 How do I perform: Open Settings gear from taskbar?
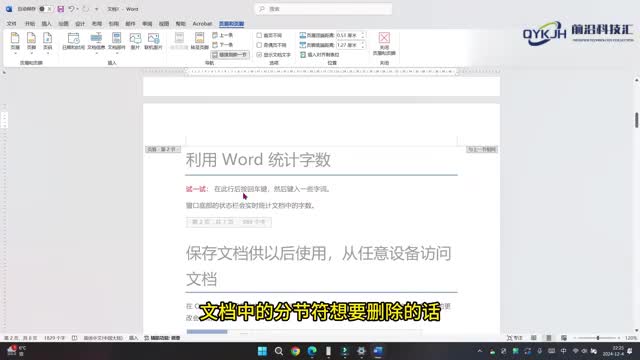(x=361, y=351)
